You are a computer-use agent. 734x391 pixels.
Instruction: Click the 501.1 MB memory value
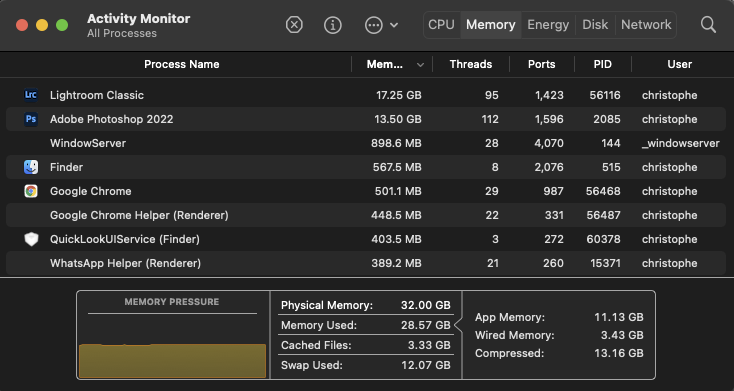coord(398,191)
